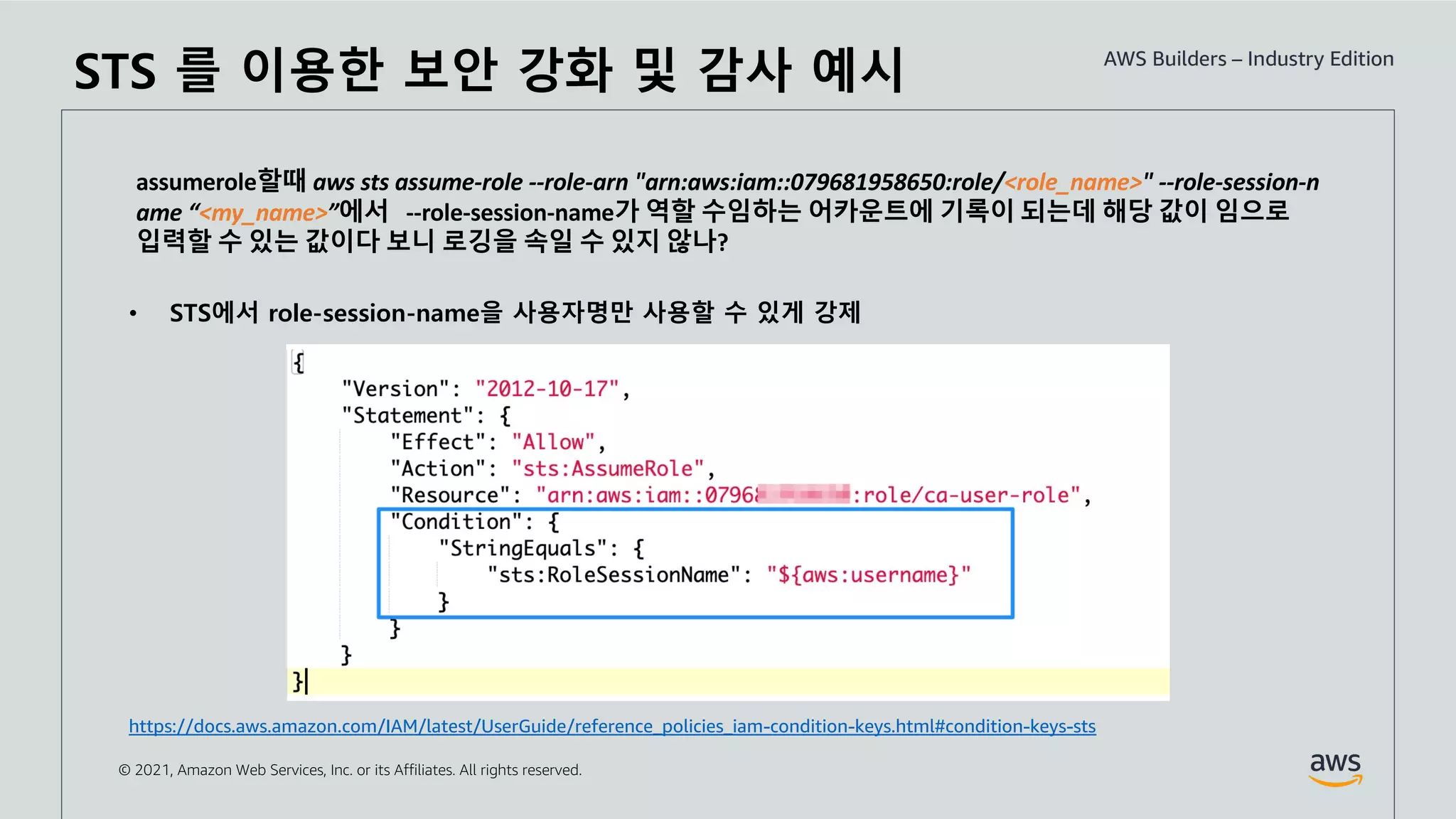Click the "sts:AssumeRole" action value
Viewport: 1456px width, 819px height.
point(608,469)
